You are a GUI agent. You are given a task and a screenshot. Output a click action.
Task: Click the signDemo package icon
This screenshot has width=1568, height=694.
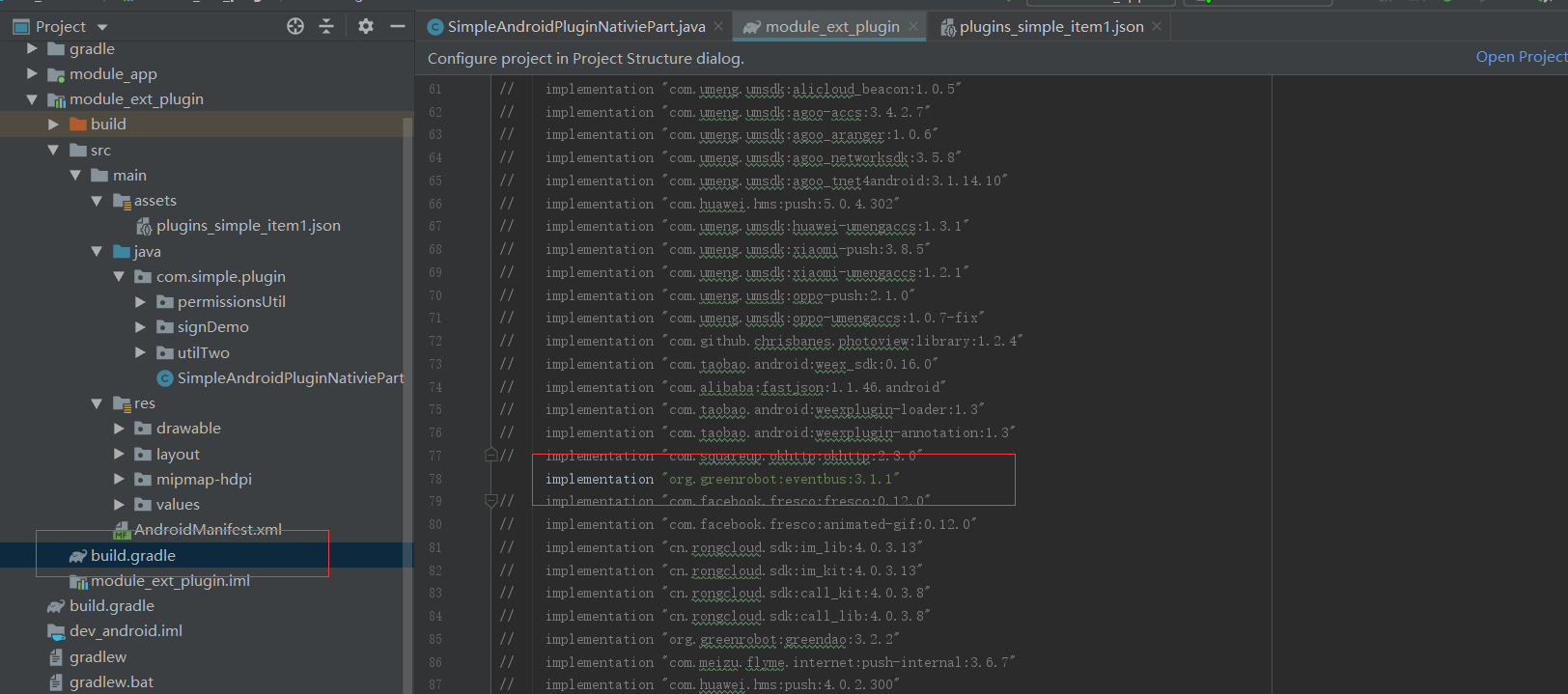(x=165, y=327)
